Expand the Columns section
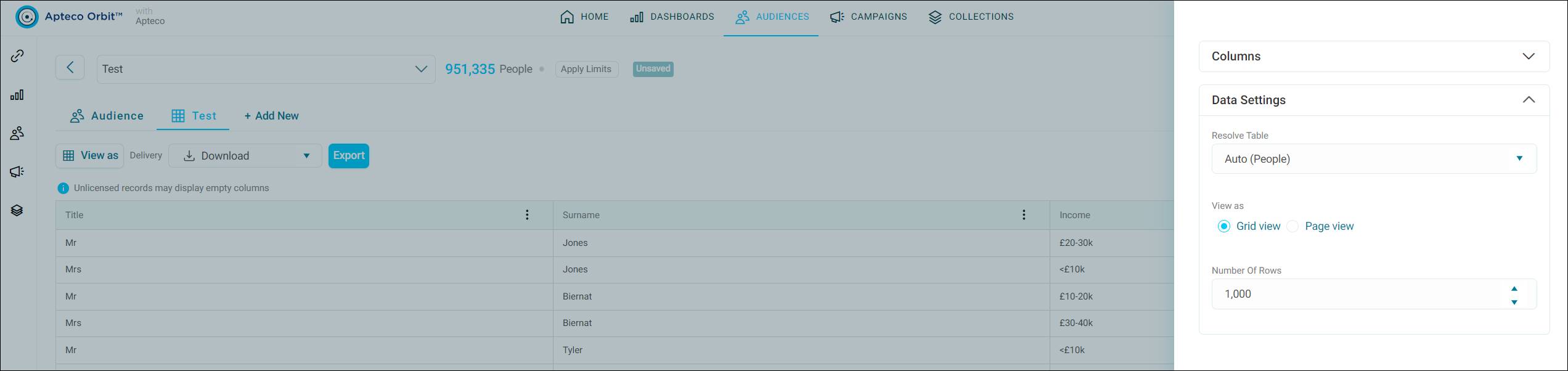 pos(1374,56)
